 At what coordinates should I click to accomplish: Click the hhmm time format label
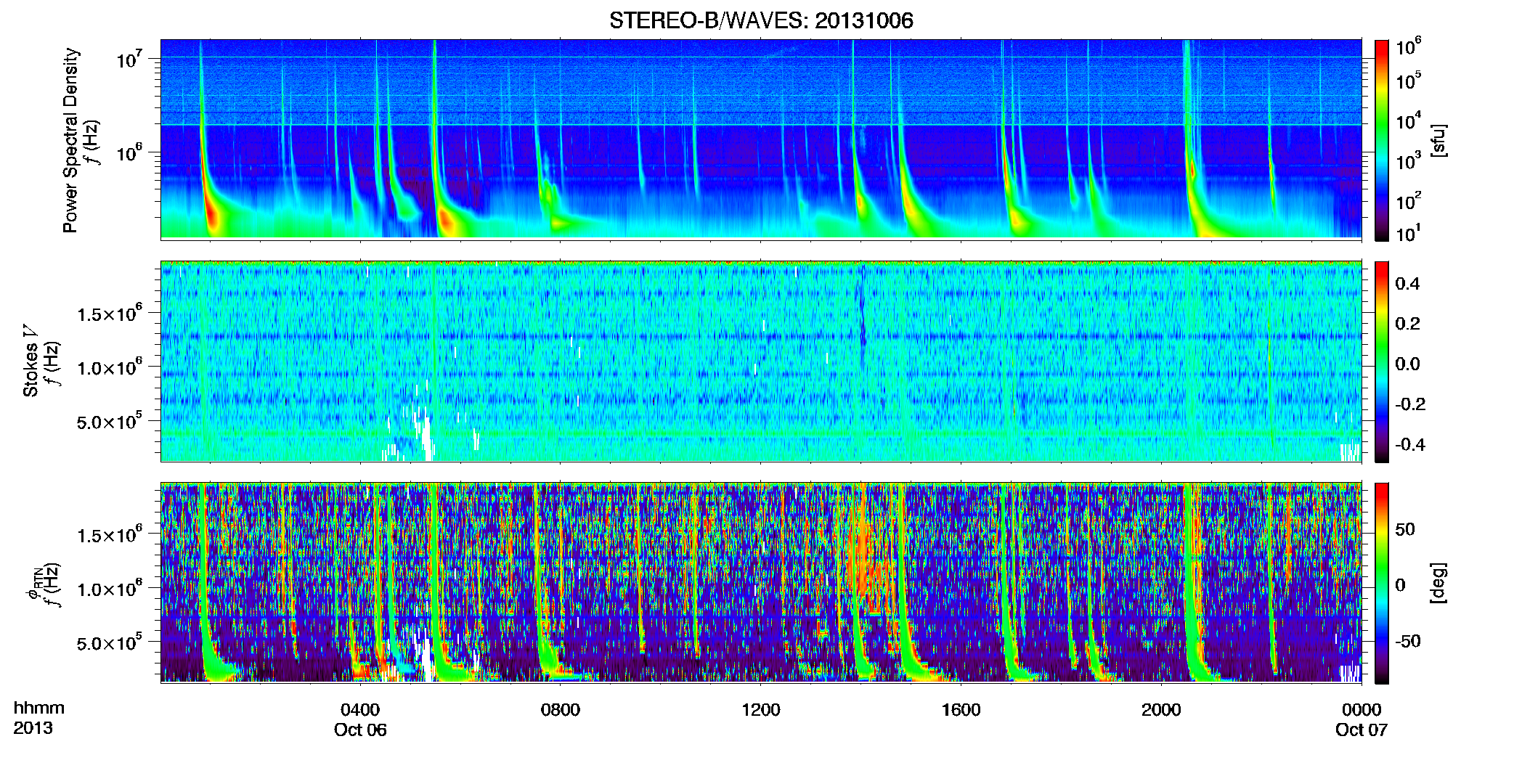[x=39, y=709]
